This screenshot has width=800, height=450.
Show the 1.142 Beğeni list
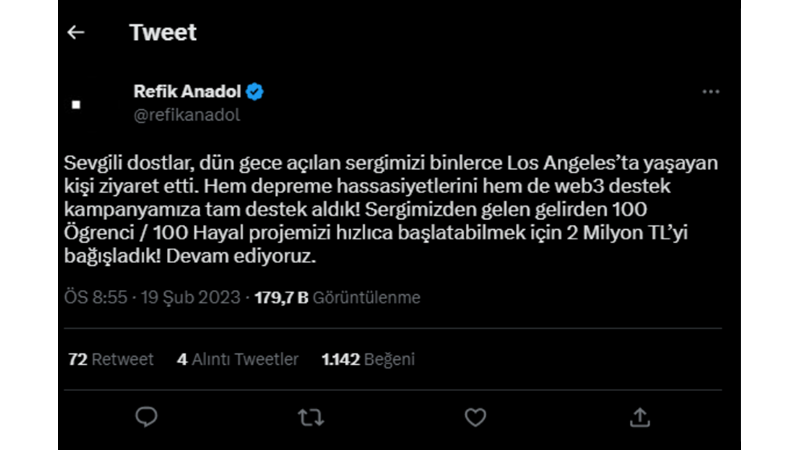click(x=367, y=359)
